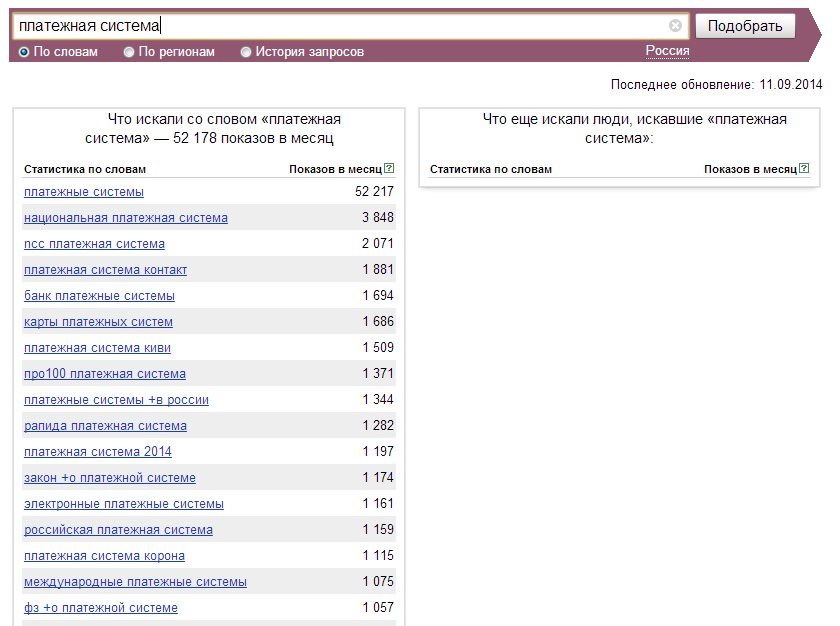Open 'российская платежная система' link
840x626 pixels.
pos(118,530)
